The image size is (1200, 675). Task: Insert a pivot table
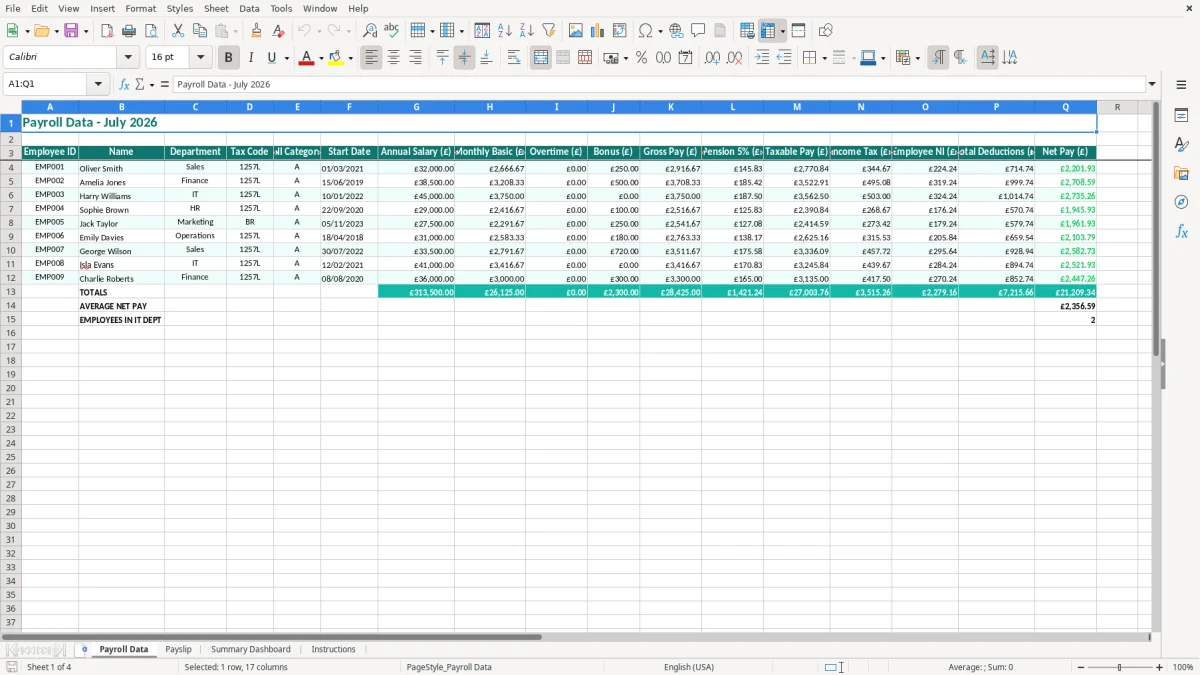[x=620, y=31]
